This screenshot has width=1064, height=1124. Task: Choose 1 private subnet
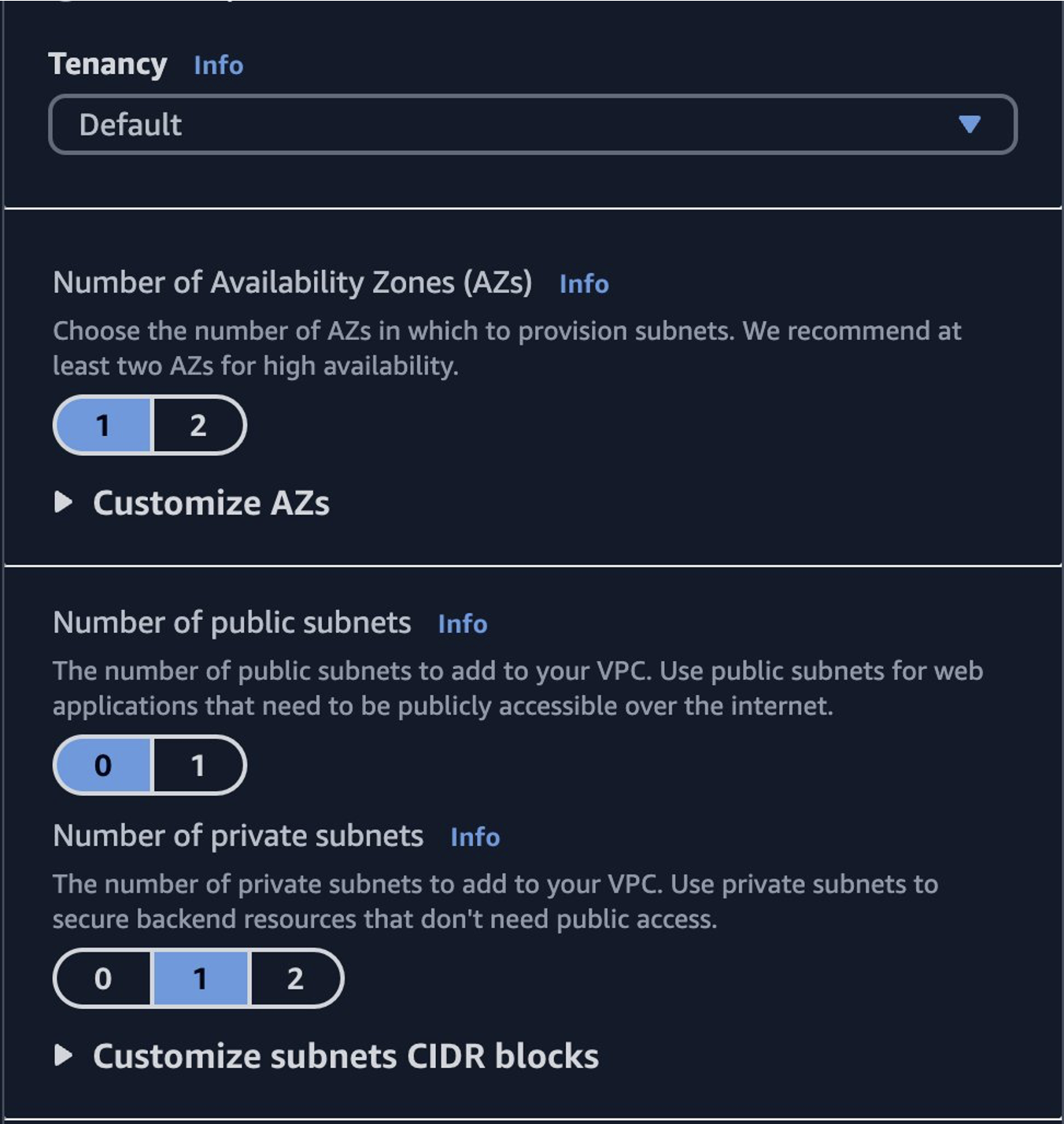coord(199,978)
